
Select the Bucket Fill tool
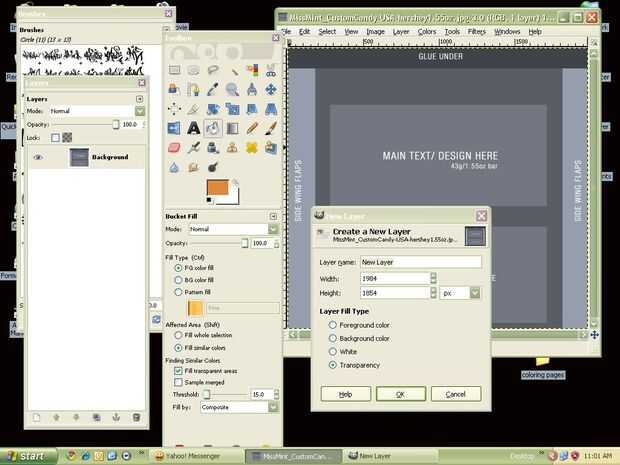click(x=213, y=128)
